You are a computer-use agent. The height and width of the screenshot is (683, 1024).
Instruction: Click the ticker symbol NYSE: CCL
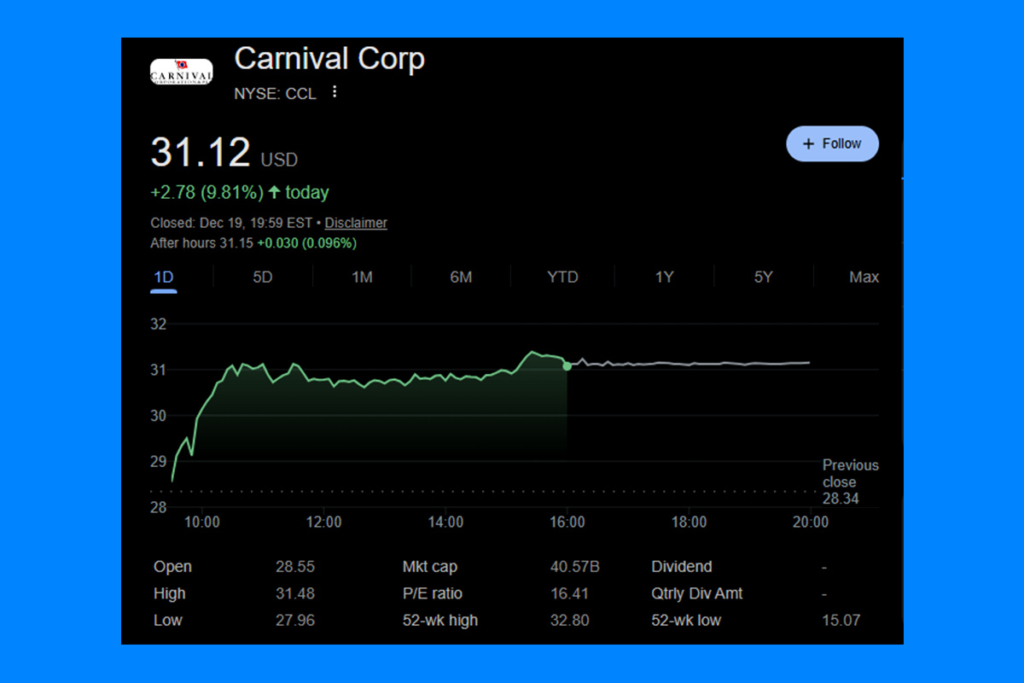(x=274, y=93)
